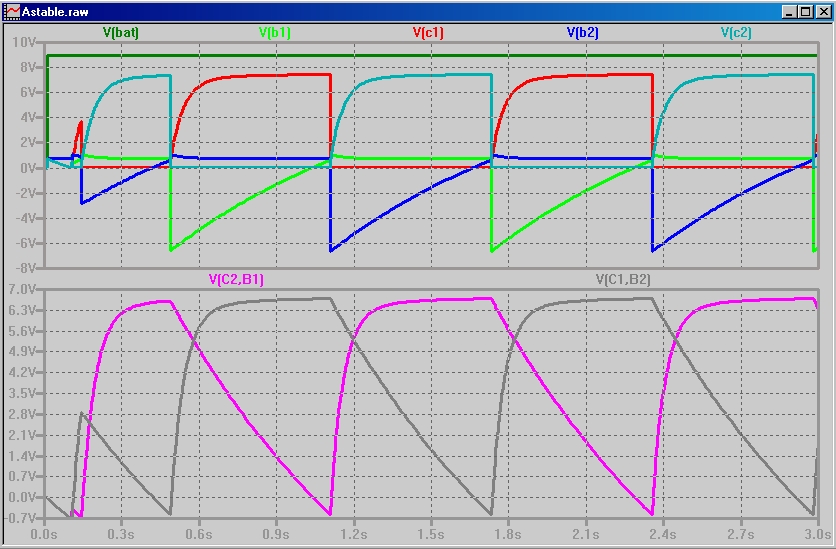Click the Astable.raw window icon

[x=12, y=12]
